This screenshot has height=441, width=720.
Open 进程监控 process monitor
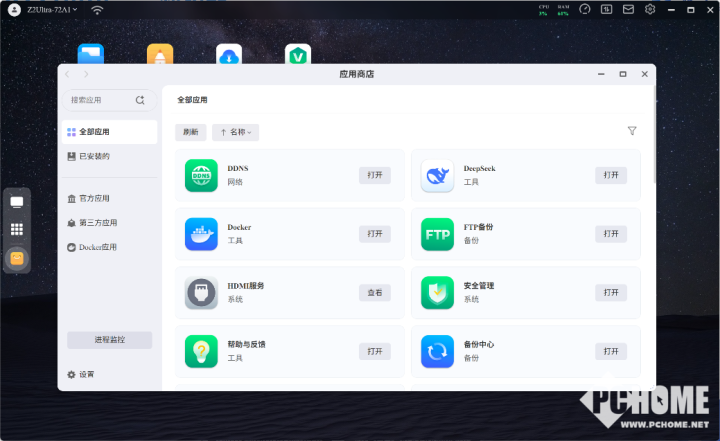pyautogui.click(x=109, y=340)
